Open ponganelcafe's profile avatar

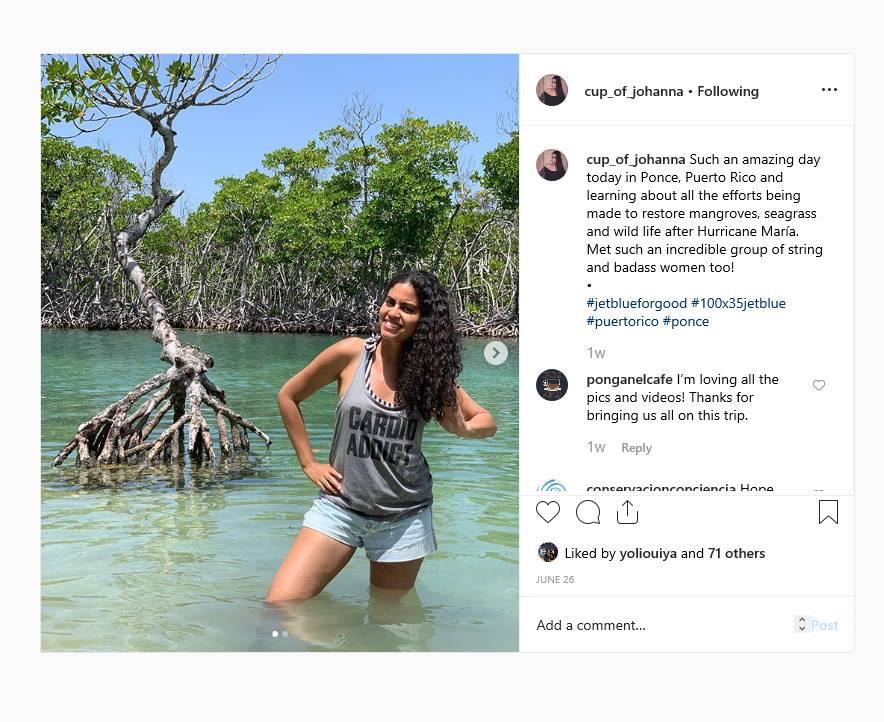(552, 385)
